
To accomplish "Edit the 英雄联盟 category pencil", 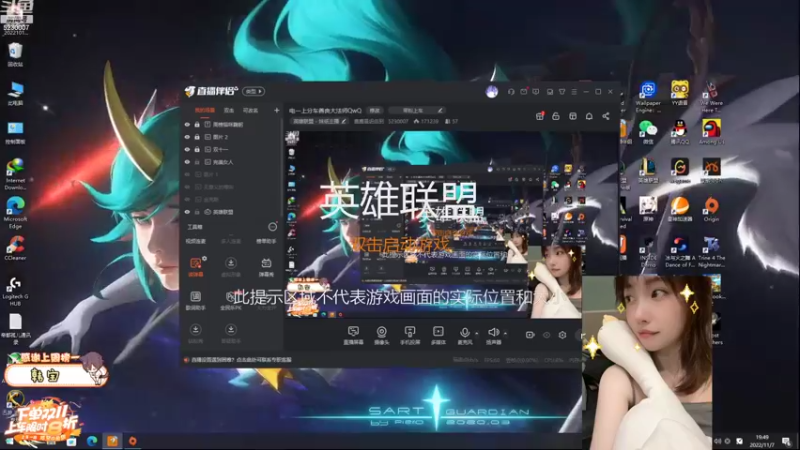I will tap(343, 121).
